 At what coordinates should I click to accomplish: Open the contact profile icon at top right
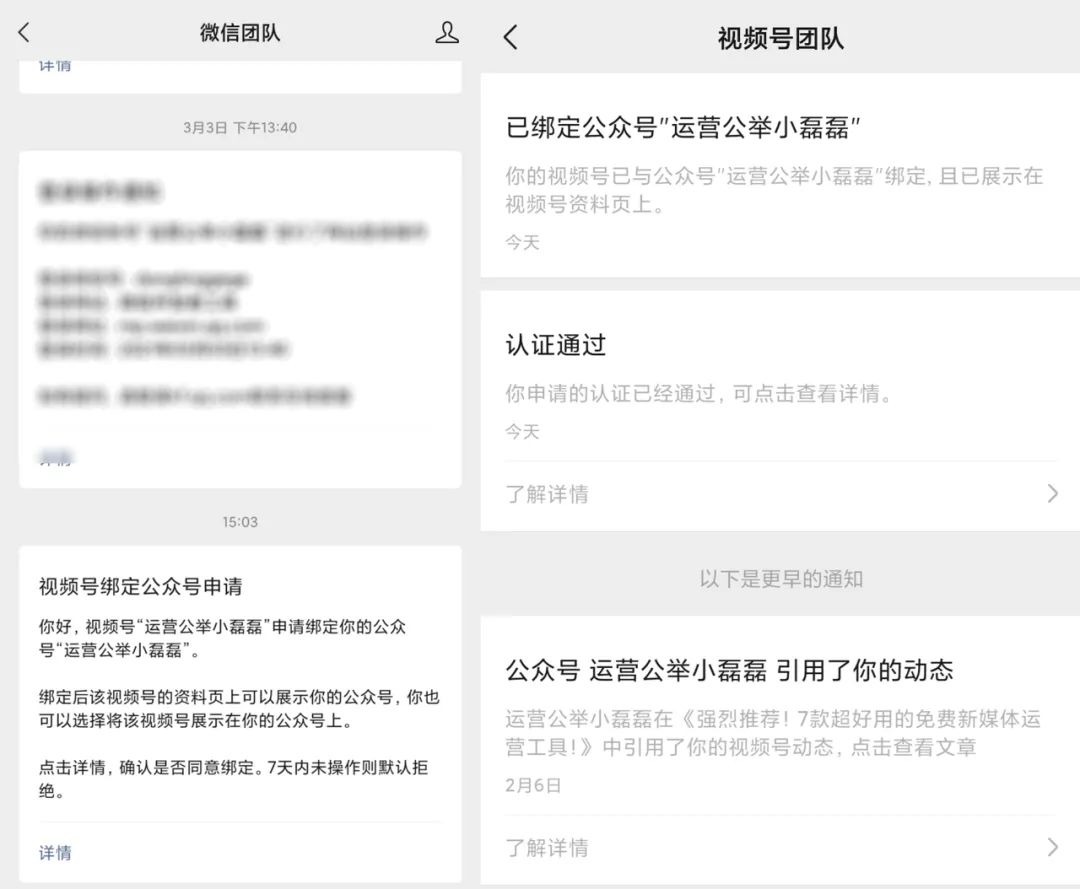447,32
